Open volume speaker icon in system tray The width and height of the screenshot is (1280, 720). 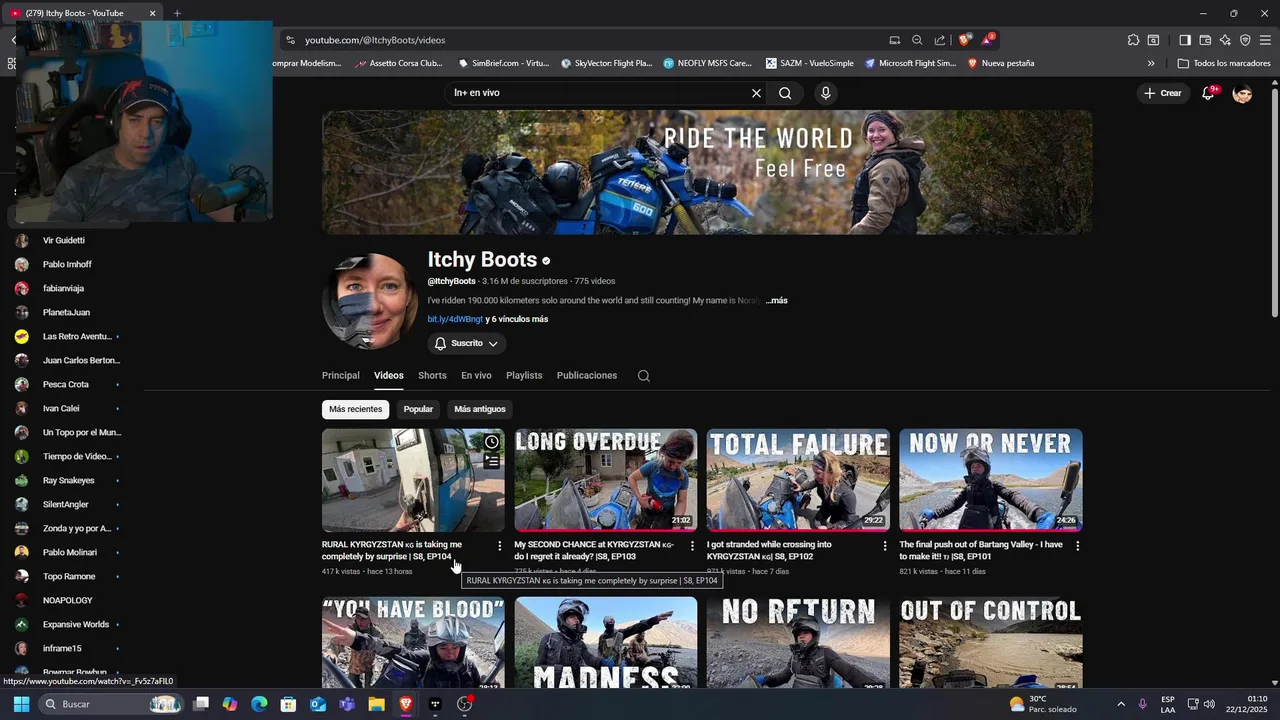click(1209, 704)
